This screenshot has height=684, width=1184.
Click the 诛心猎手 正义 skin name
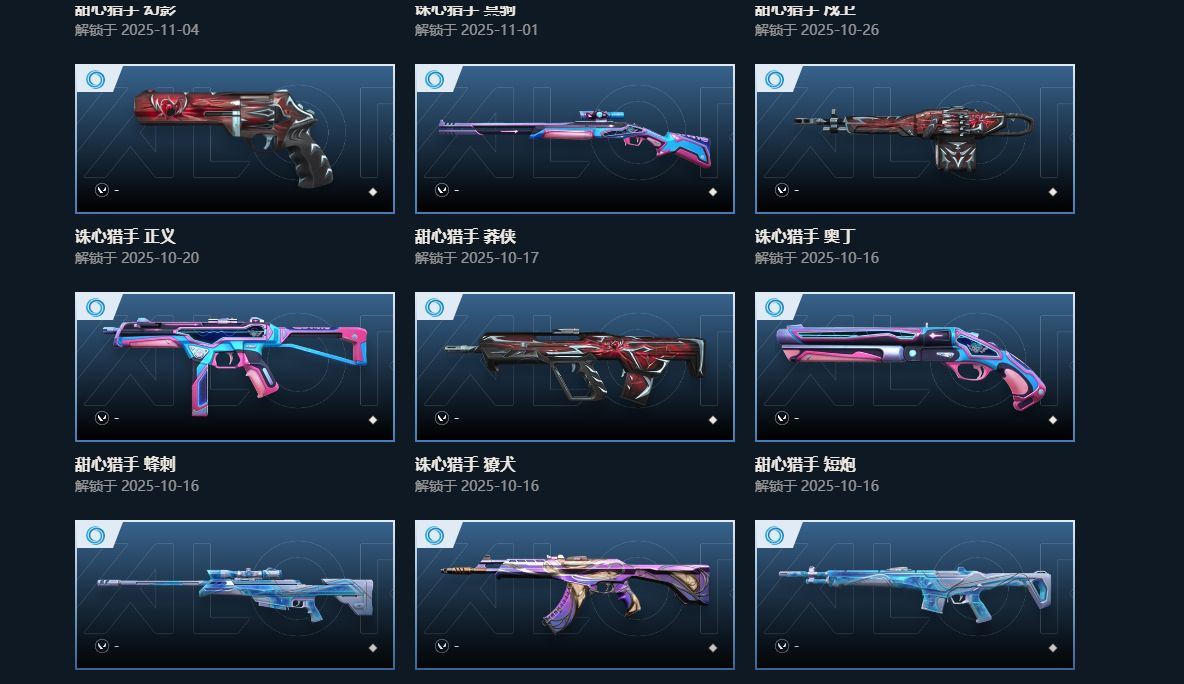125,236
